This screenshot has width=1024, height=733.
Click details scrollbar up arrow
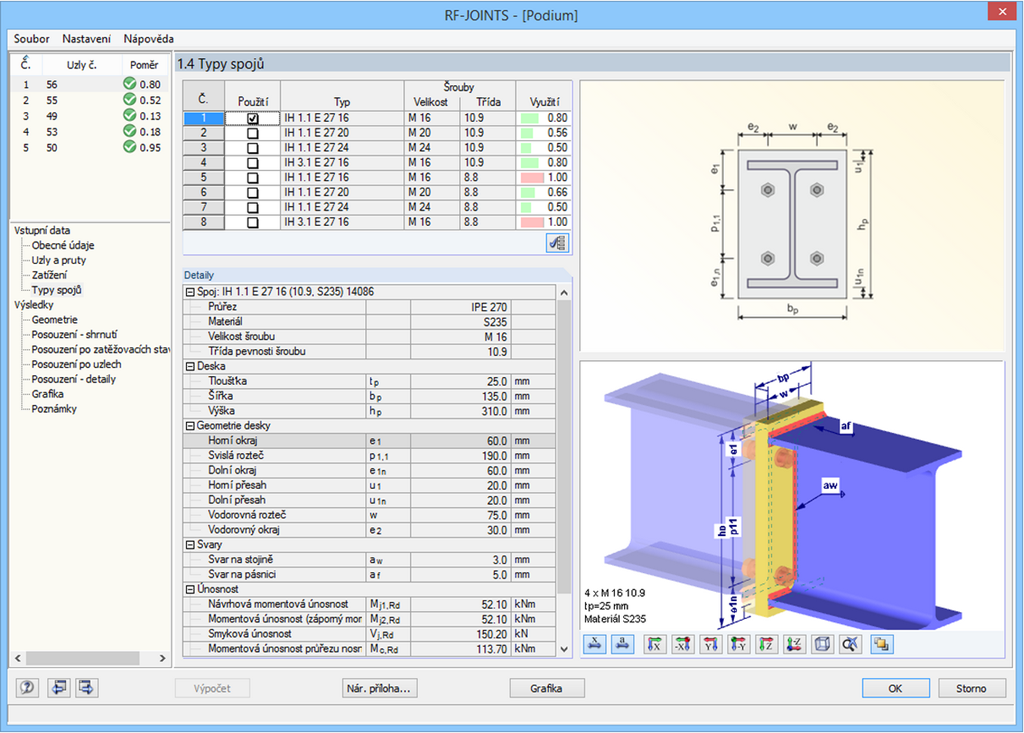564,293
